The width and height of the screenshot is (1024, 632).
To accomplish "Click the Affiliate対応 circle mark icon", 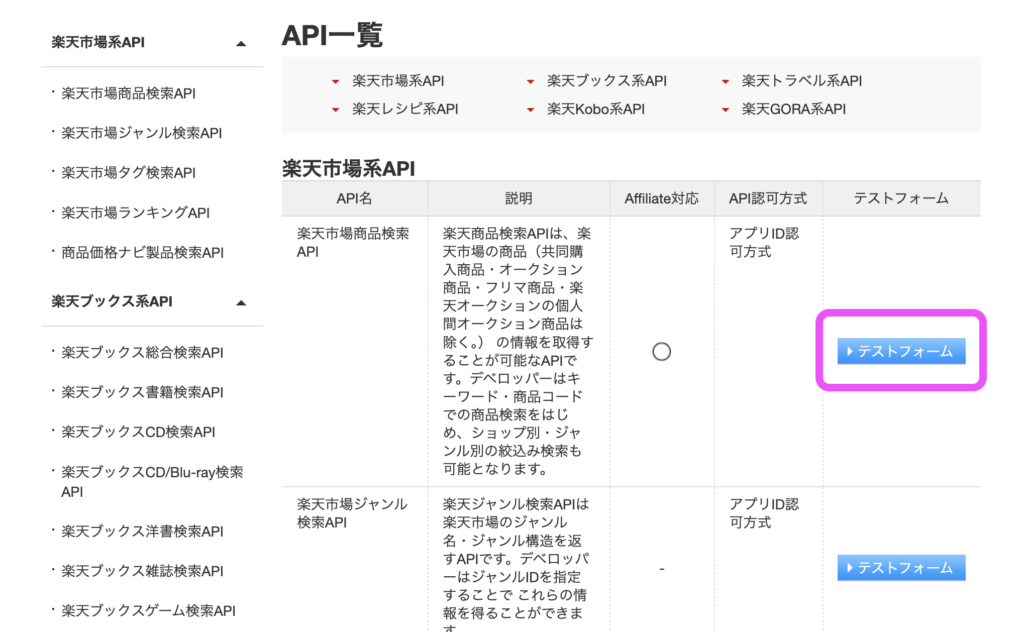I will point(661,352).
